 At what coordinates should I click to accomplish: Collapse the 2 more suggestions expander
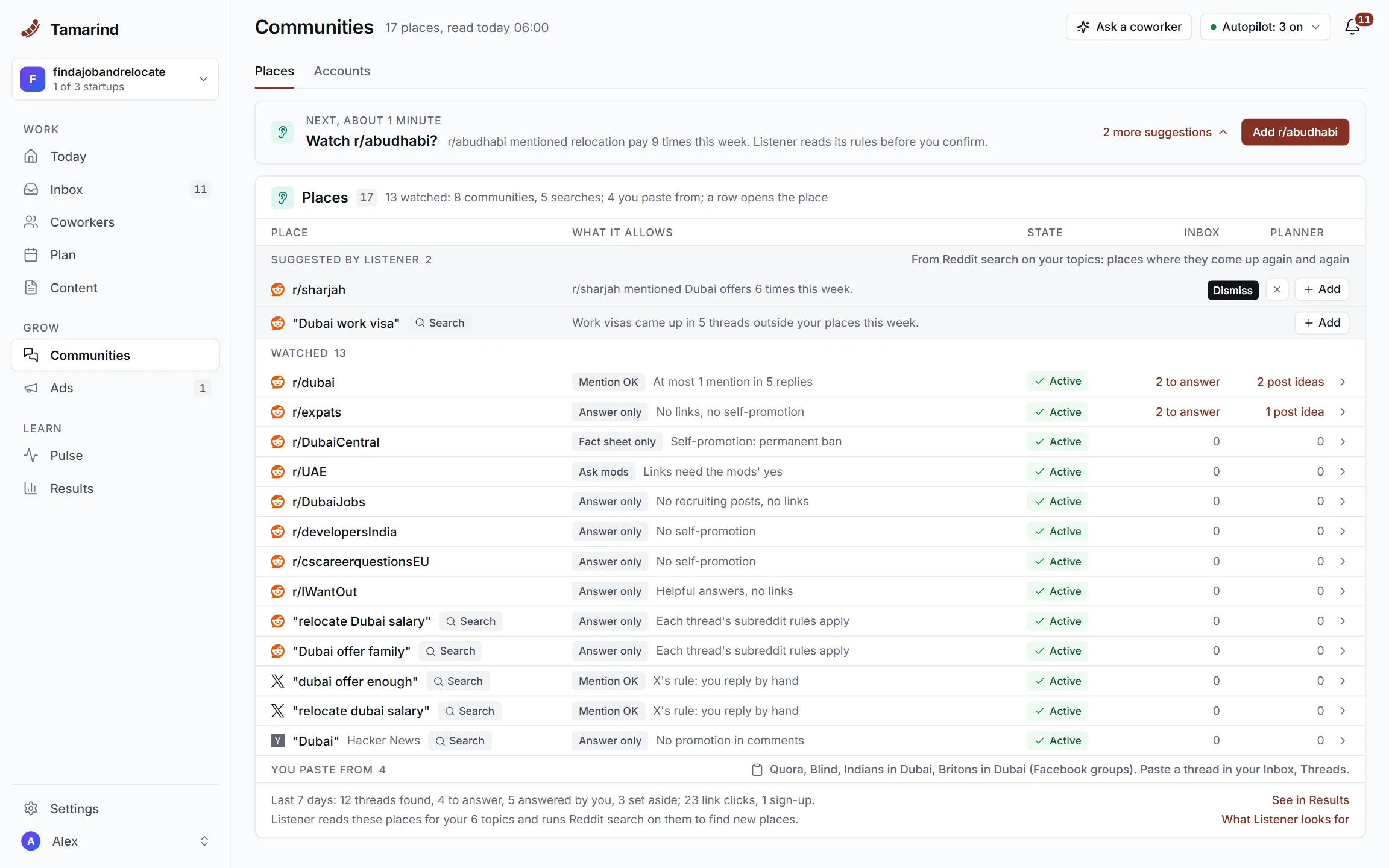coord(1164,132)
